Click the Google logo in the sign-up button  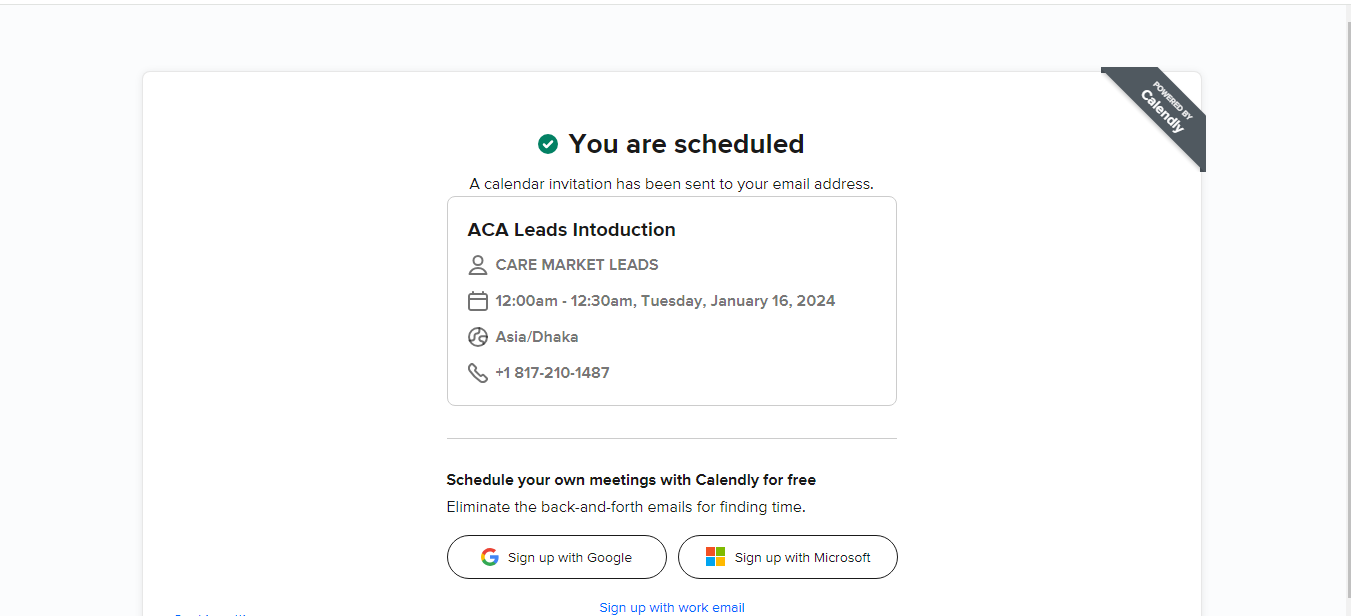click(x=489, y=557)
